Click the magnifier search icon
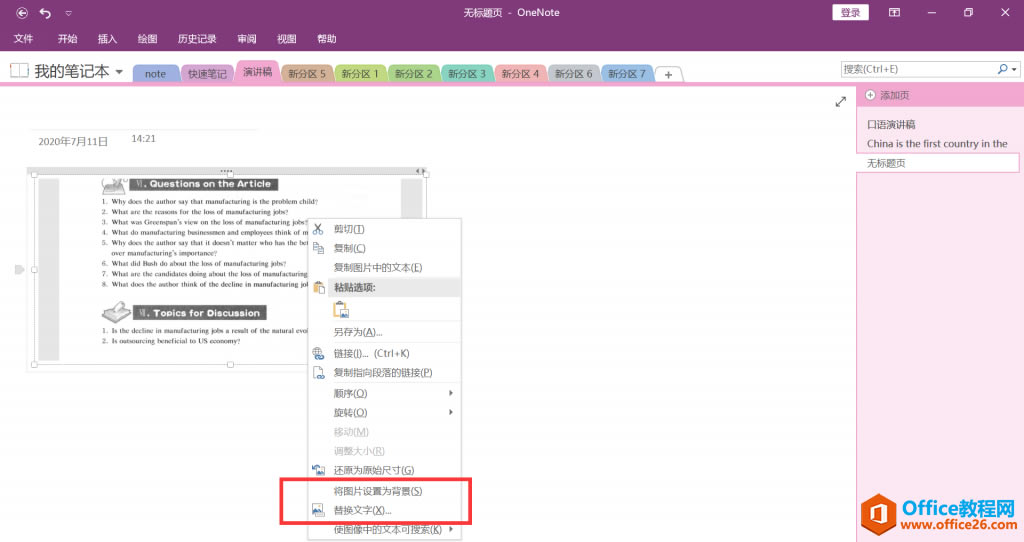The height and width of the screenshot is (542, 1024). [1002, 69]
